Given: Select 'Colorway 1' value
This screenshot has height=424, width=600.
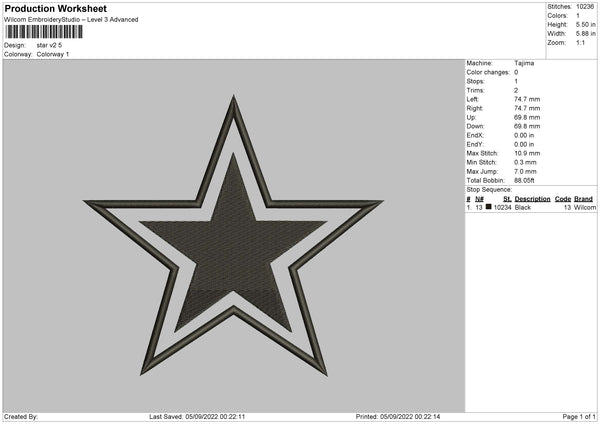Looking at the screenshot, I should [x=53, y=54].
